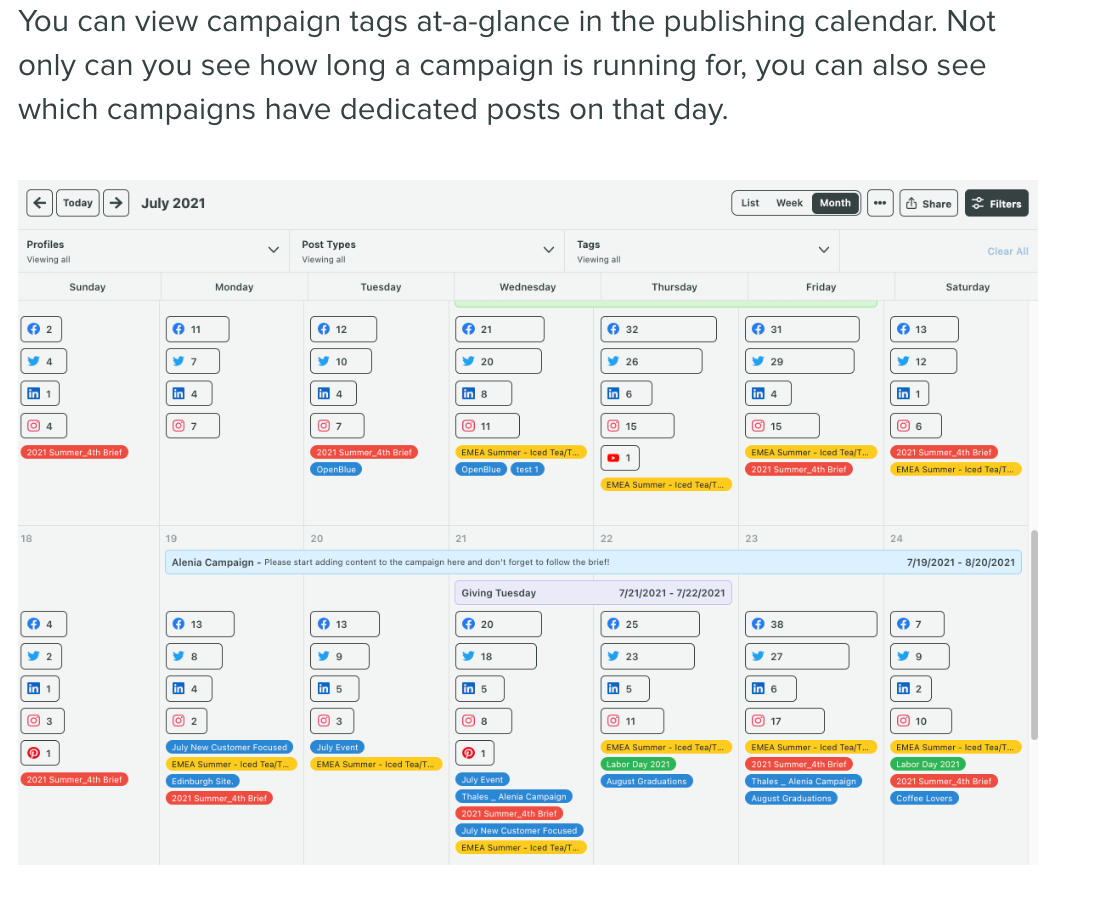
Task: Select the Month view tab
Action: point(835,203)
